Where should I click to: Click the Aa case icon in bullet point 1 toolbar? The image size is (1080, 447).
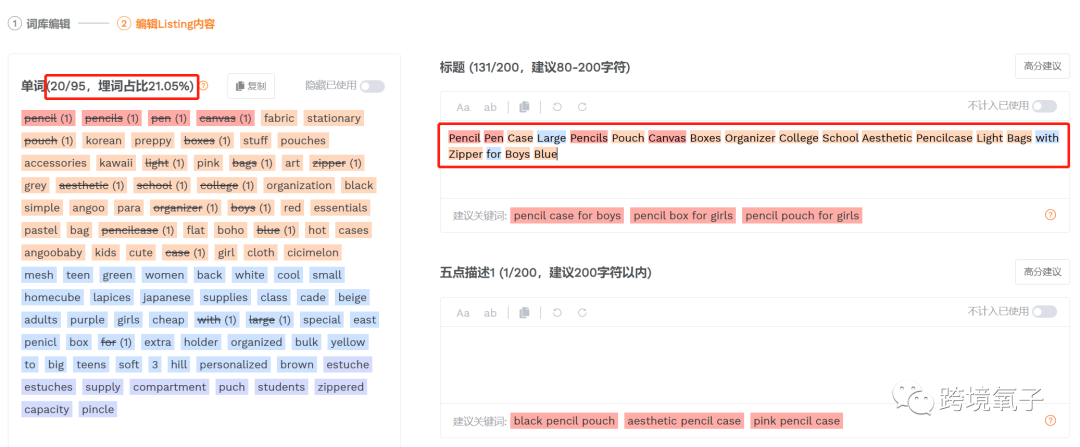click(463, 313)
